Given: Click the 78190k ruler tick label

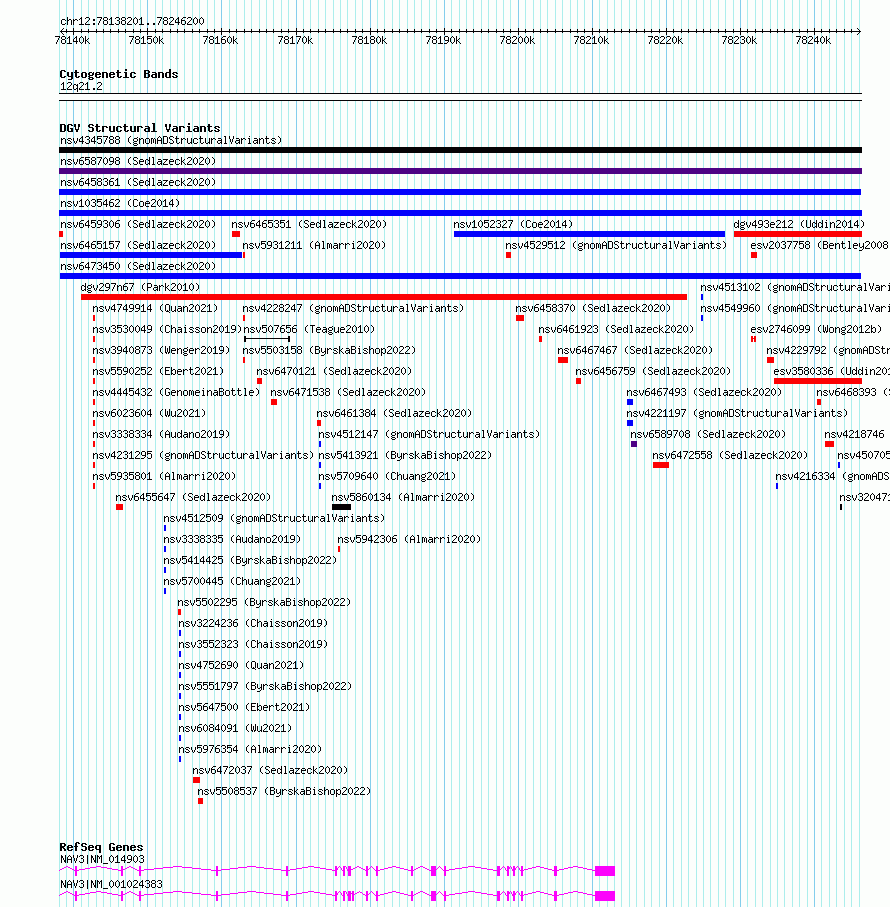Looking at the screenshot, I should point(443,40).
